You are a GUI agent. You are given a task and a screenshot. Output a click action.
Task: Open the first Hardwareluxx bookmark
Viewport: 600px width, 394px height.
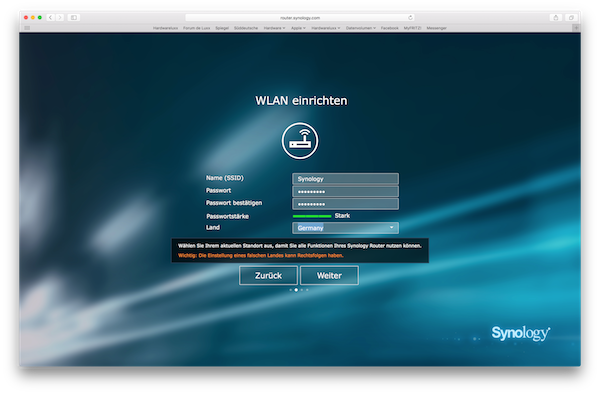pyautogui.click(x=165, y=28)
